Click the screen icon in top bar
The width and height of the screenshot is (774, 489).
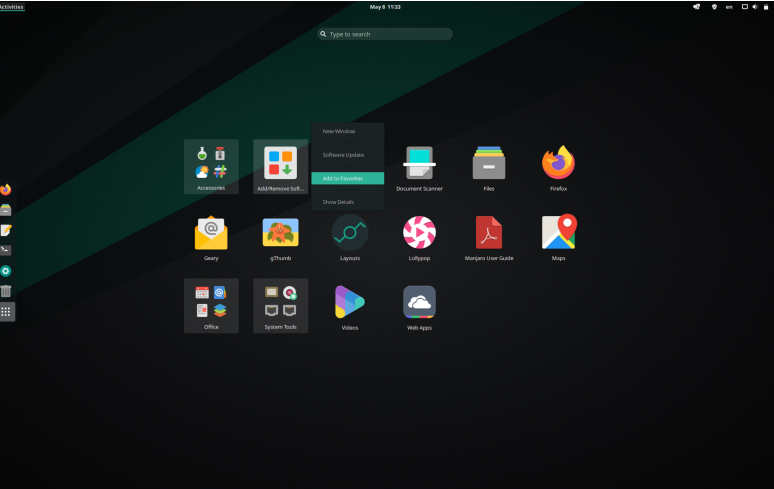(x=745, y=7)
